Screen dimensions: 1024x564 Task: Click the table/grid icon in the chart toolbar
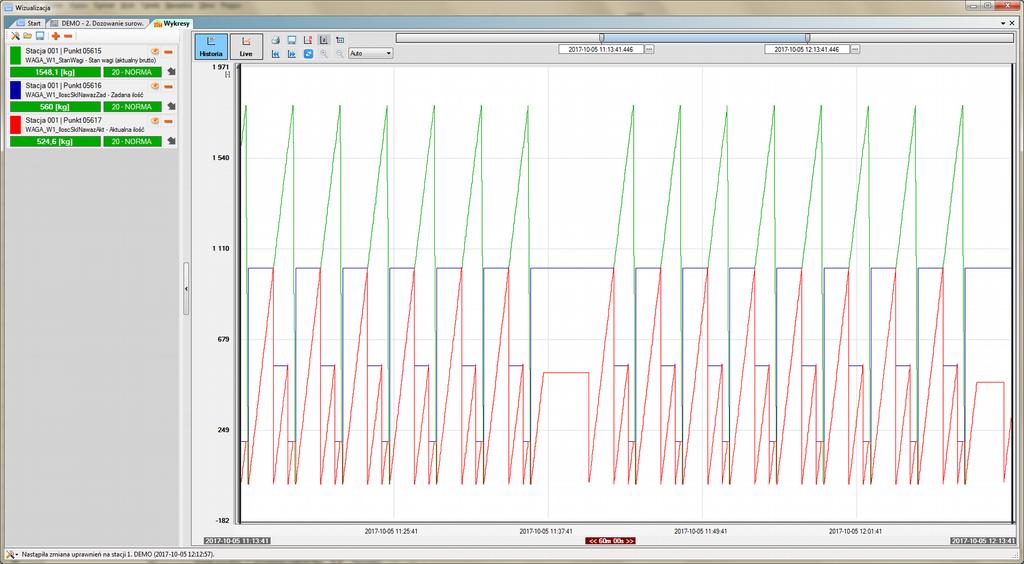tap(340, 40)
